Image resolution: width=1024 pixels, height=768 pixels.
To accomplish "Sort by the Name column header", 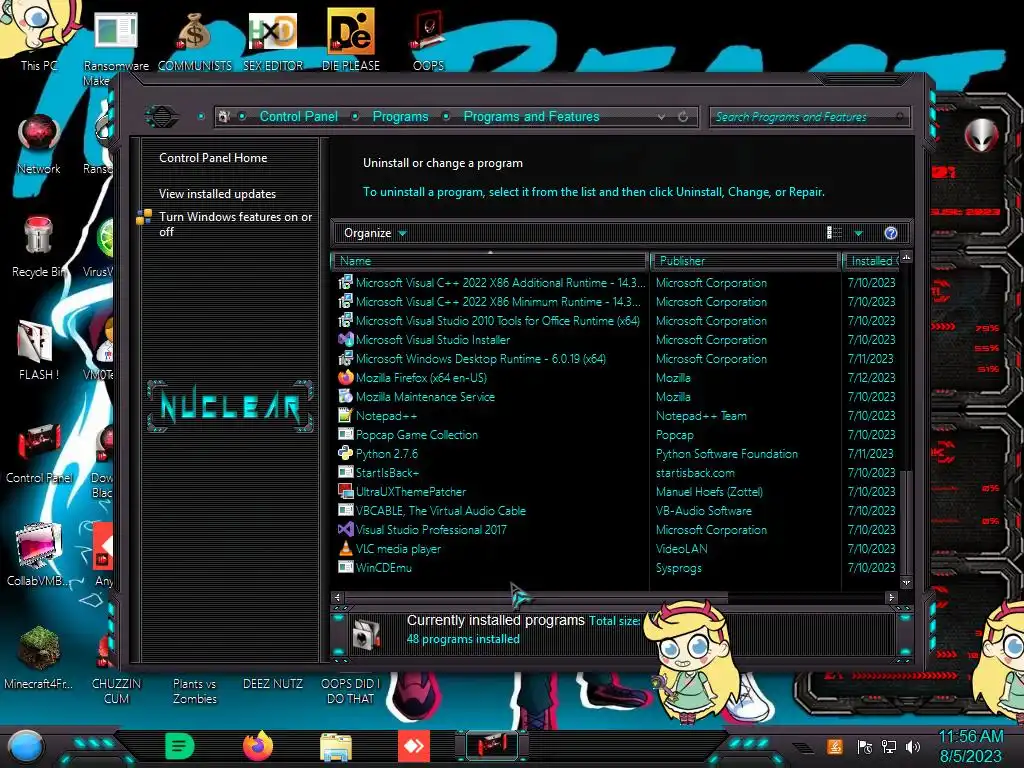I will (490, 261).
